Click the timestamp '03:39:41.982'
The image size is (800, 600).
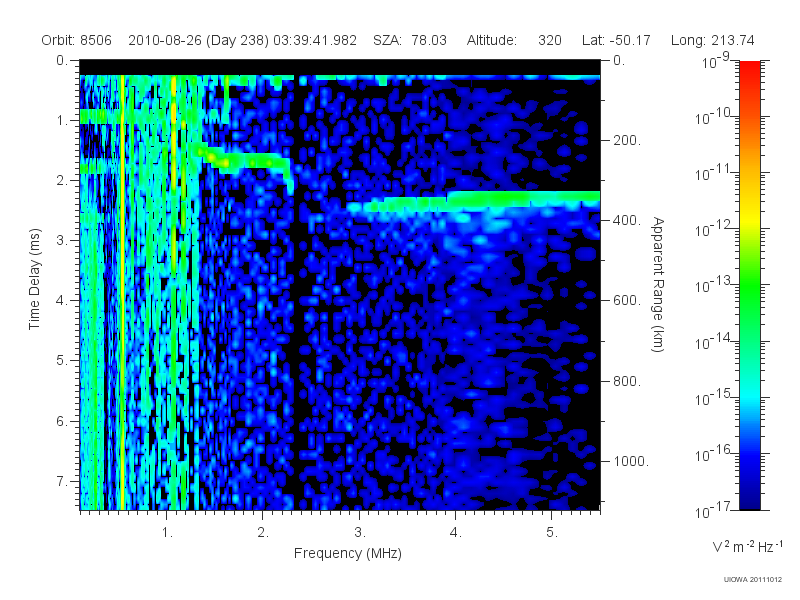[x=315, y=40]
